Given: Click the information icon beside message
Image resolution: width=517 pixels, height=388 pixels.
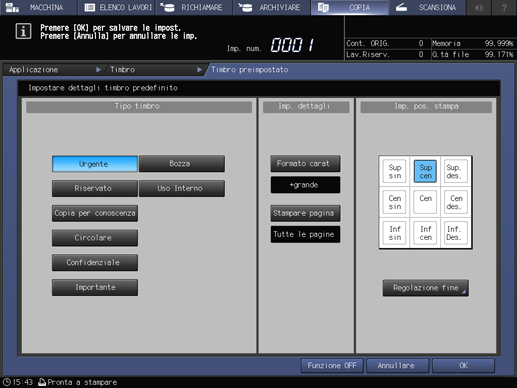Looking at the screenshot, I should 23,31.
